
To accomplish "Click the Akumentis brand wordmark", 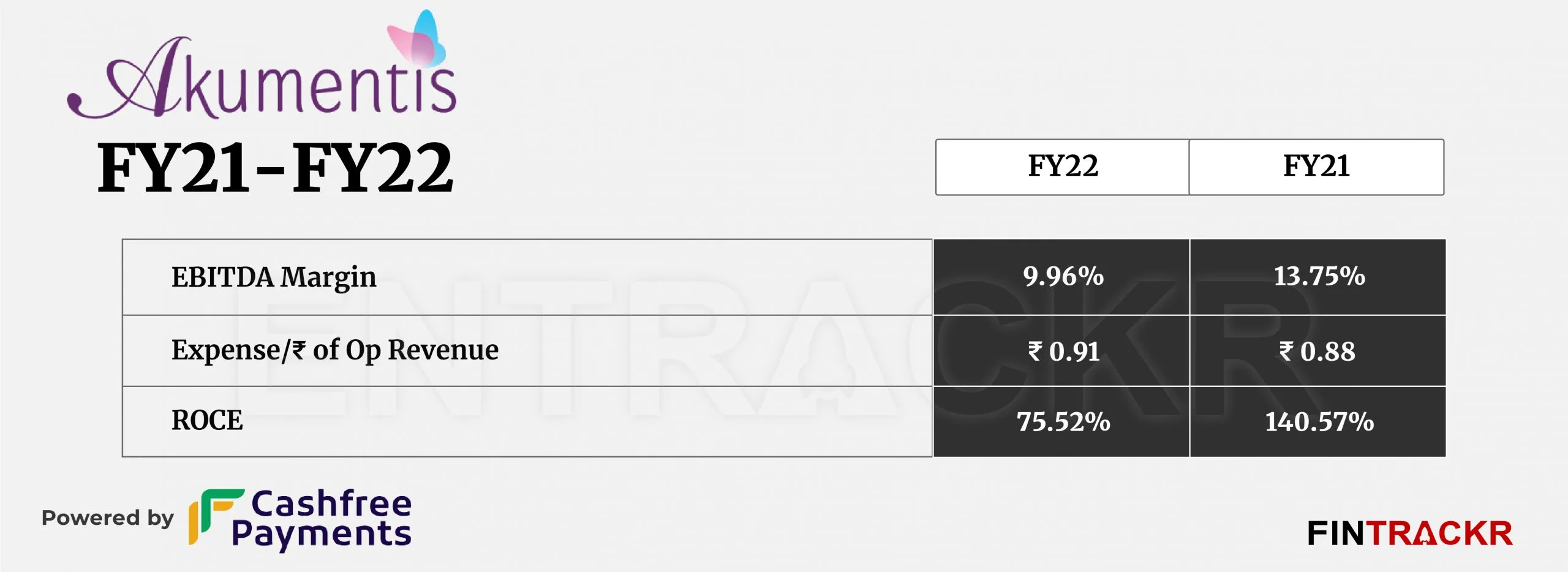I will pos(262,78).
